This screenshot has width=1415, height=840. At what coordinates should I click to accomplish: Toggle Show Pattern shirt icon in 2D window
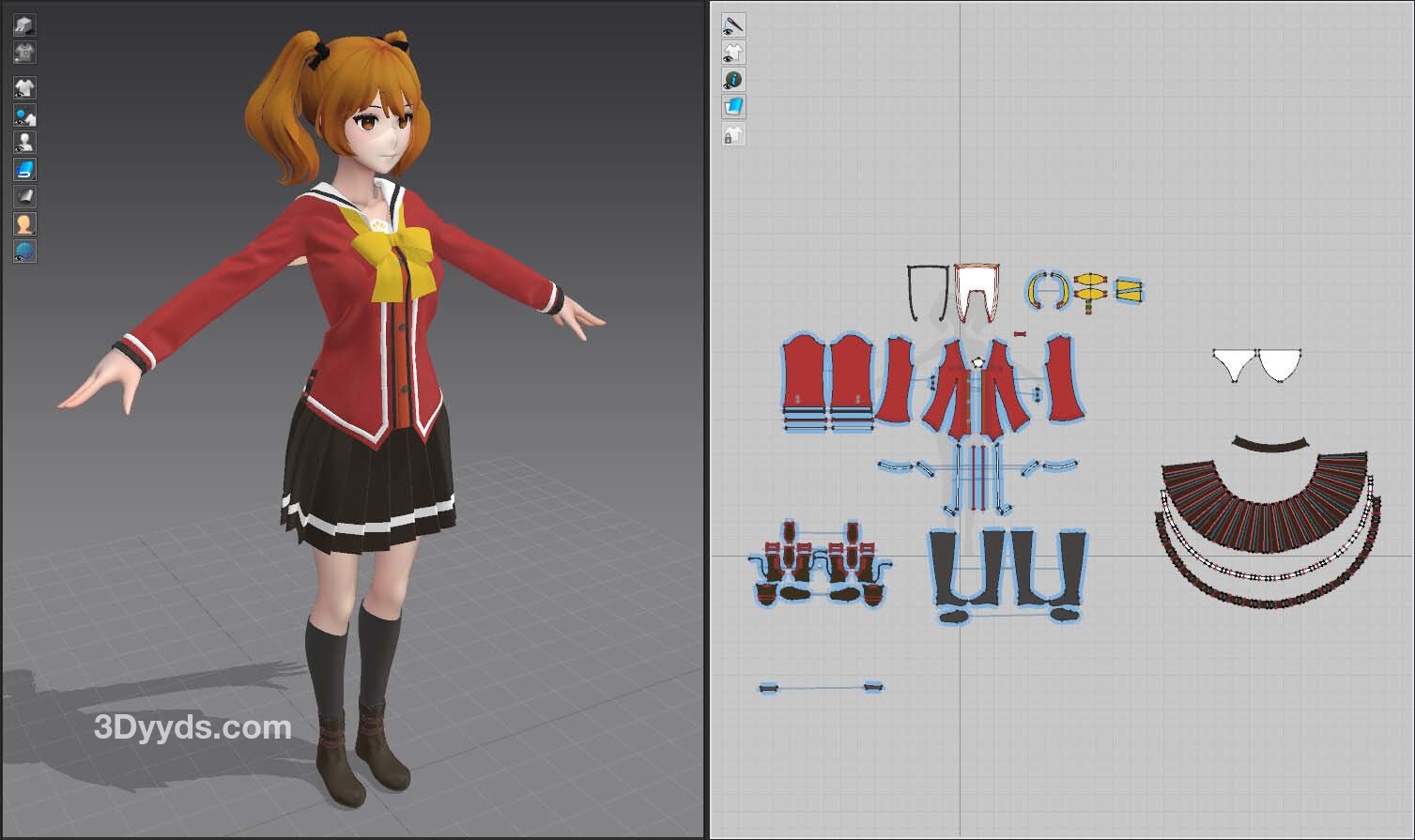click(733, 53)
